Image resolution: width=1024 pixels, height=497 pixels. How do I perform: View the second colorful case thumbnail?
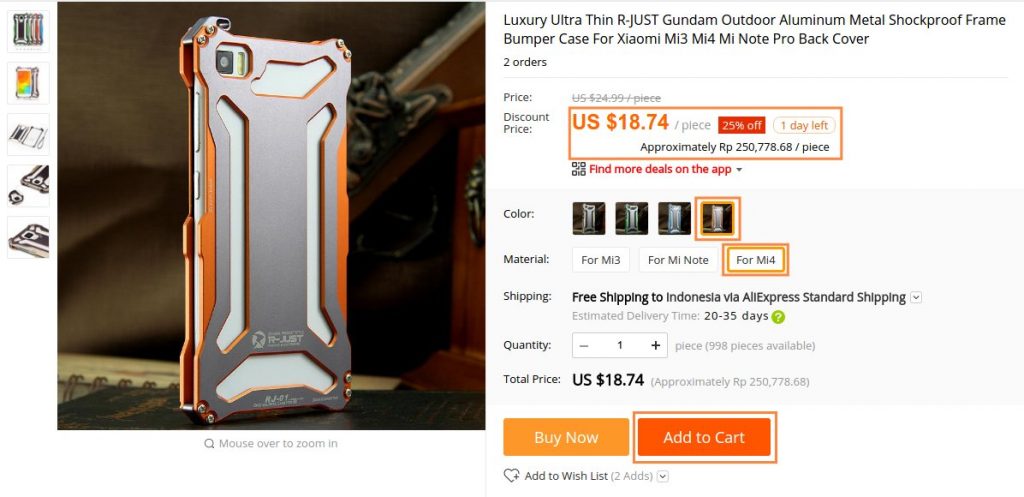tap(28, 83)
